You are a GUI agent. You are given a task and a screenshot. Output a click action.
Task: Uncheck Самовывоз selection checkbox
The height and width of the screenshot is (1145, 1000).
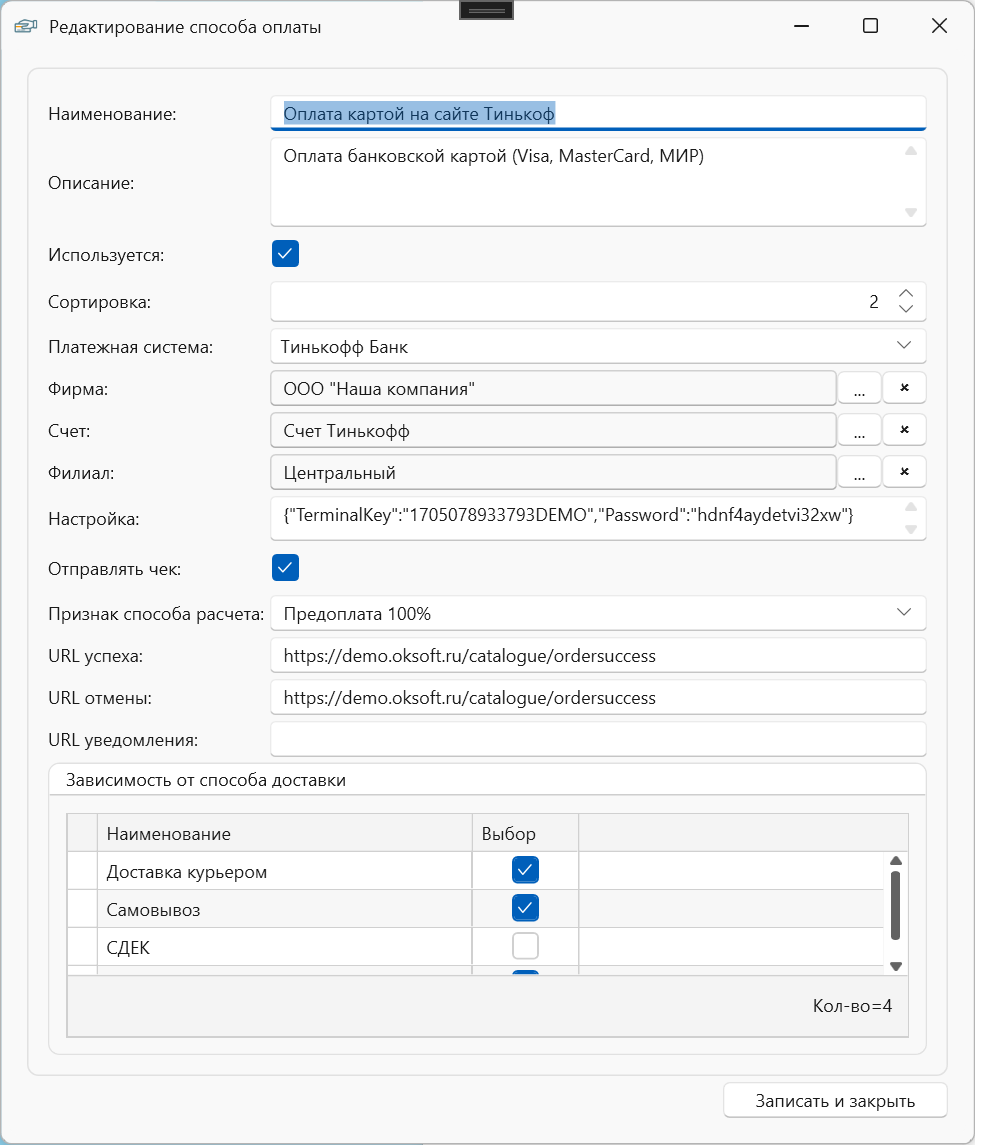(525, 908)
